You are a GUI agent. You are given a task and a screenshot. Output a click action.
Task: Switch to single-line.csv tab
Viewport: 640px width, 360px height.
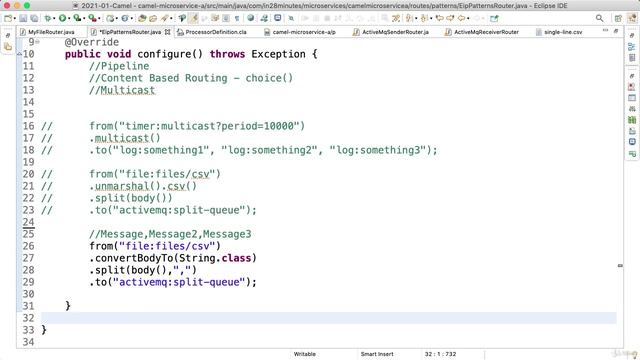559,32
